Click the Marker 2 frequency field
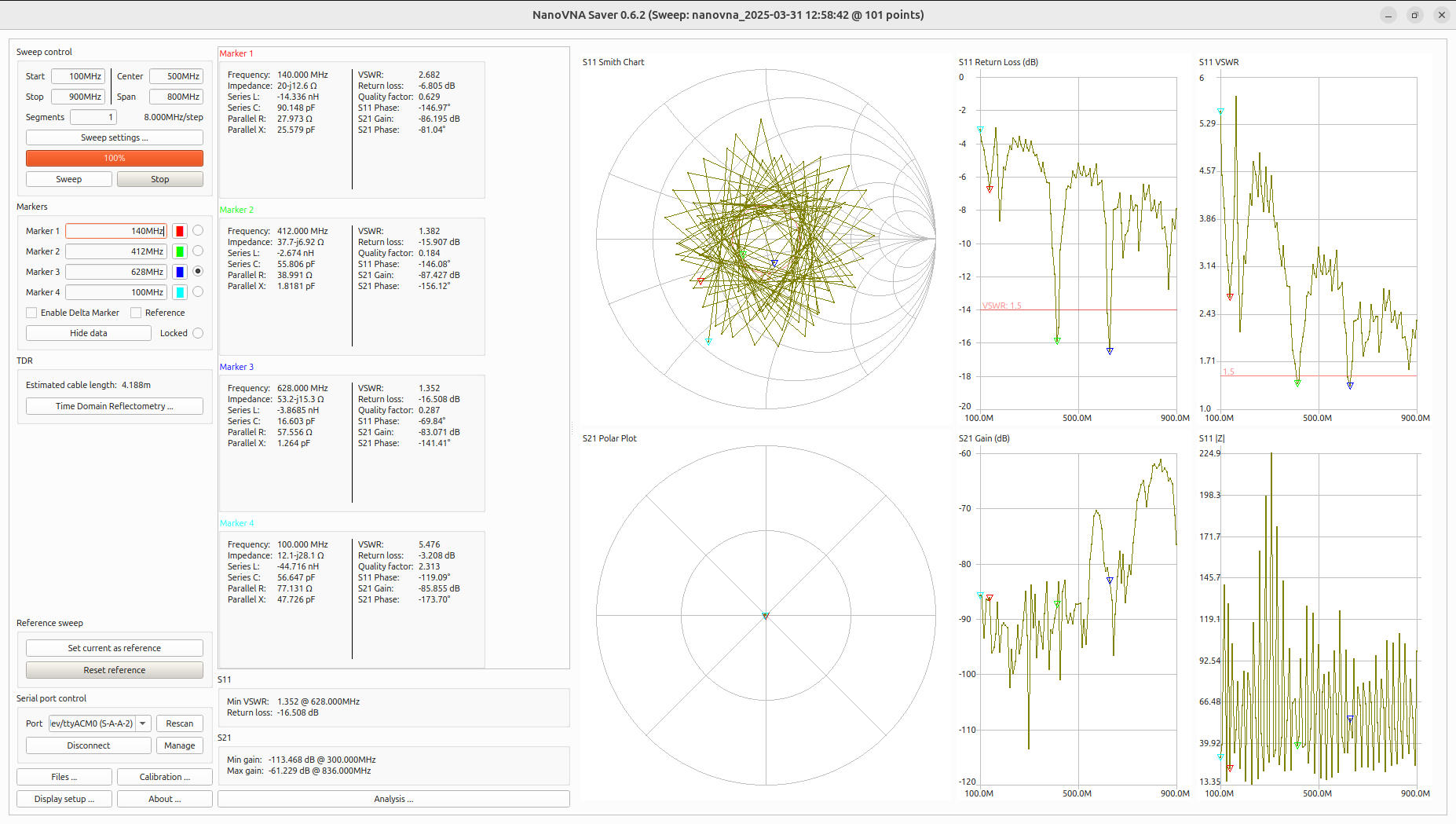 [116, 251]
